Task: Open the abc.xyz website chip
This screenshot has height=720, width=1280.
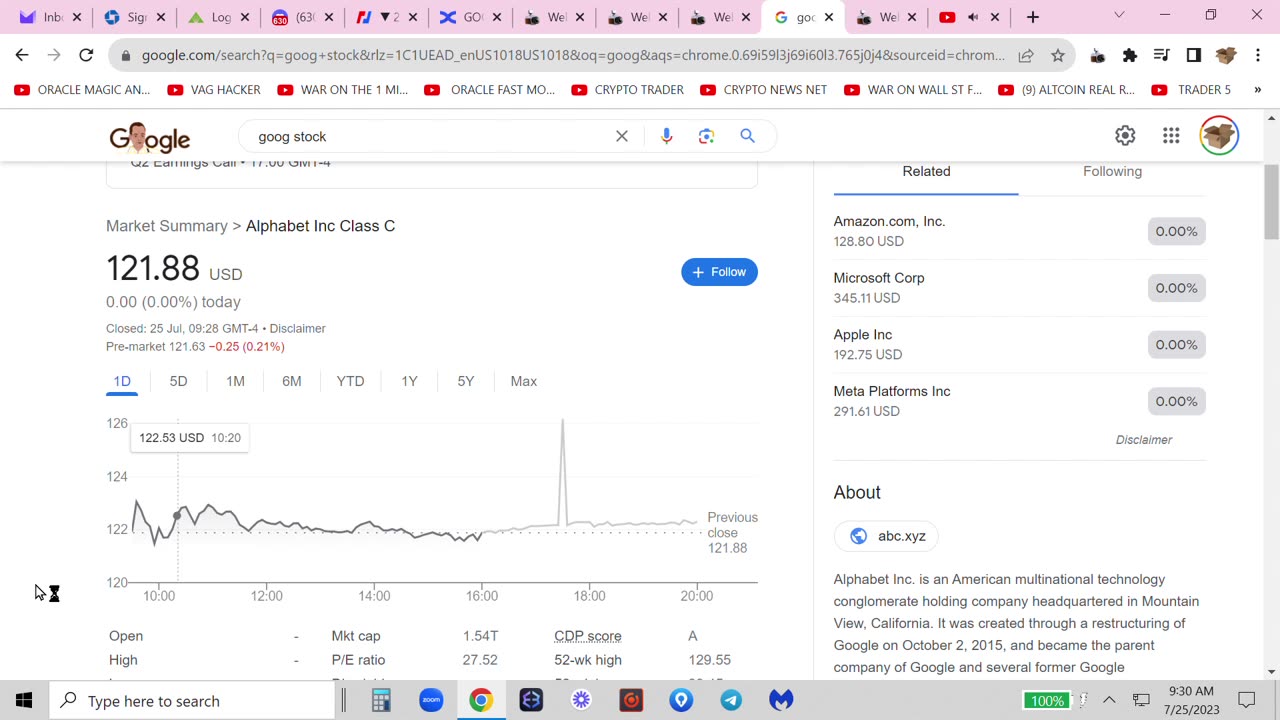Action: [x=886, y=536]
